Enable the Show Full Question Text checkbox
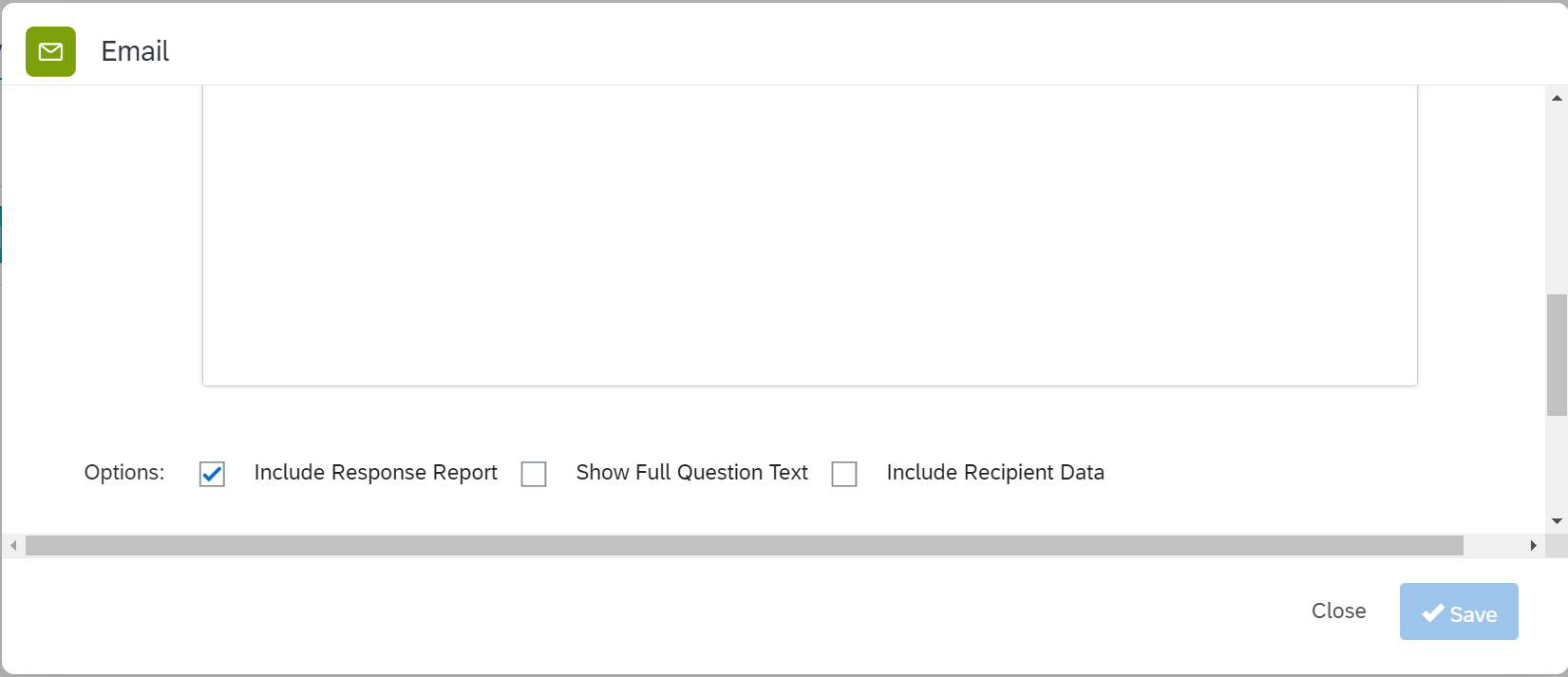1568x677 pixels. [534, 474]
